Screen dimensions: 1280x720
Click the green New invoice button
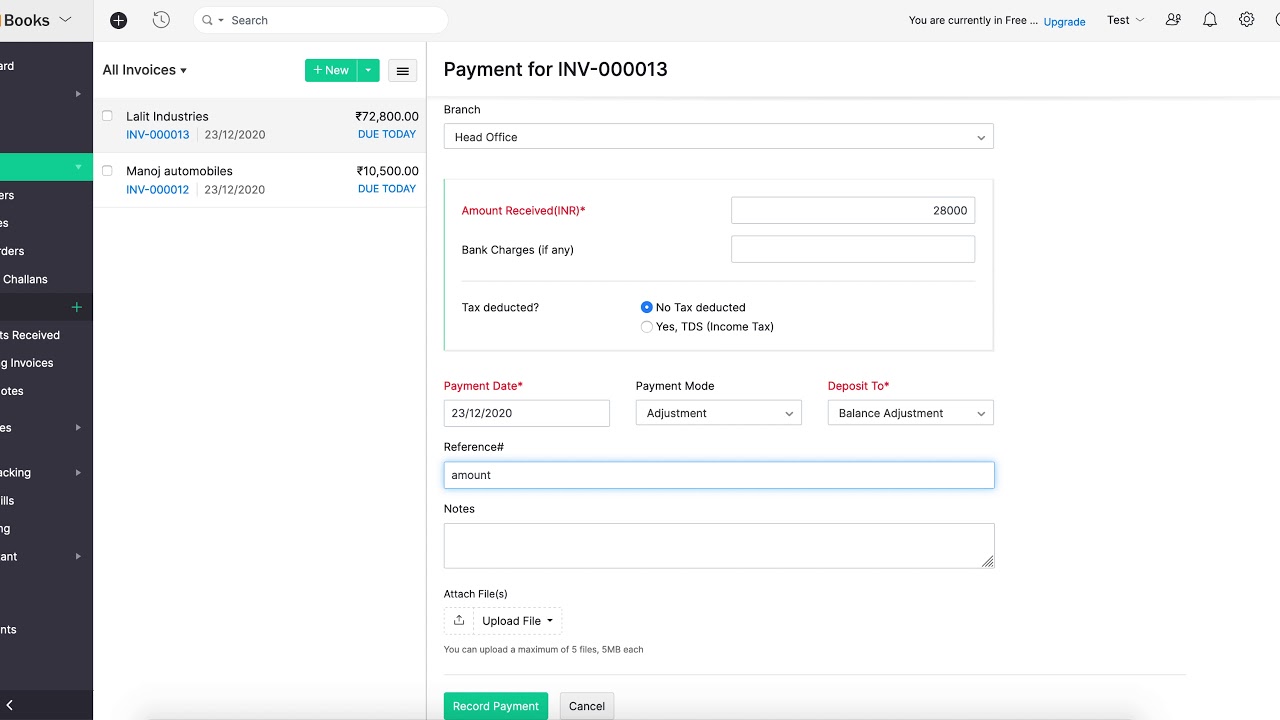[x=331, y=70]
